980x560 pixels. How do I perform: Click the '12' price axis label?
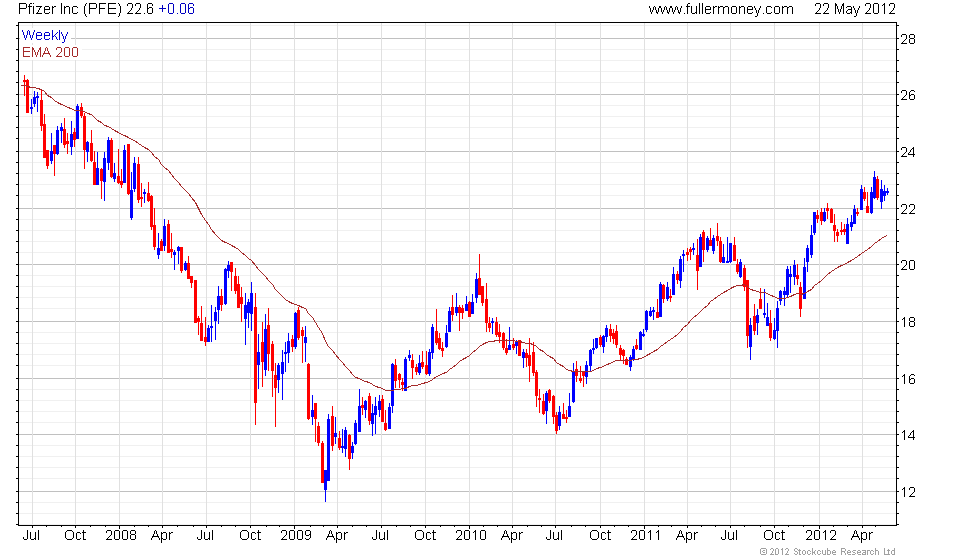pyautogui.click(x=908, y=492)
